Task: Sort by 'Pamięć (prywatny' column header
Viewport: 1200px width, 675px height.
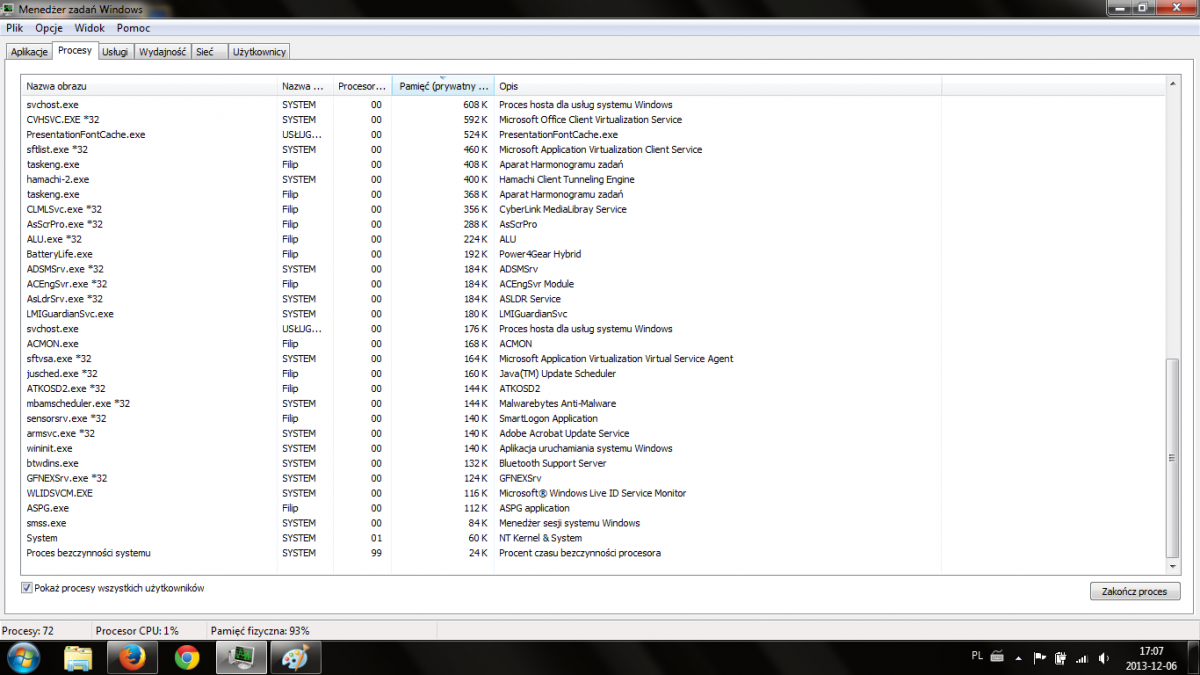Action: 443,87
